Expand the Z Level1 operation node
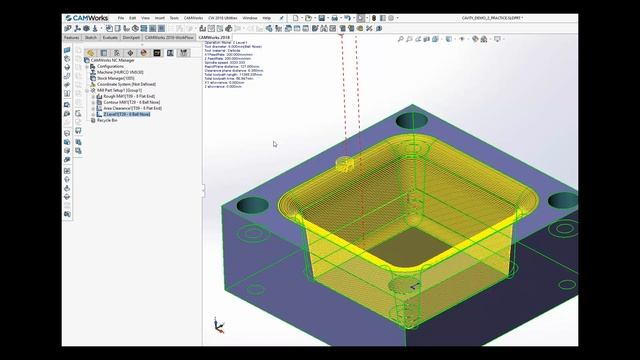The image size is (640, 360). point(93,115)
